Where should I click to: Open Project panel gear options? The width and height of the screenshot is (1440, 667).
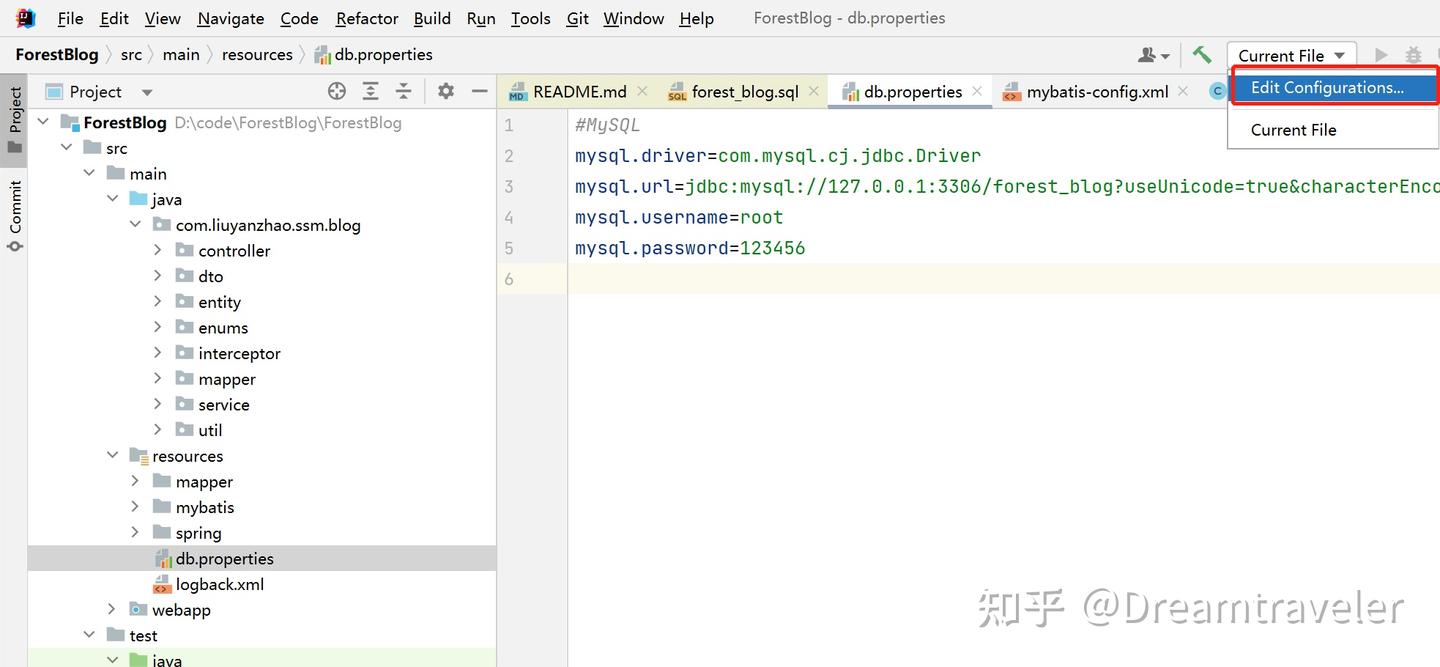tap(446, 91)
